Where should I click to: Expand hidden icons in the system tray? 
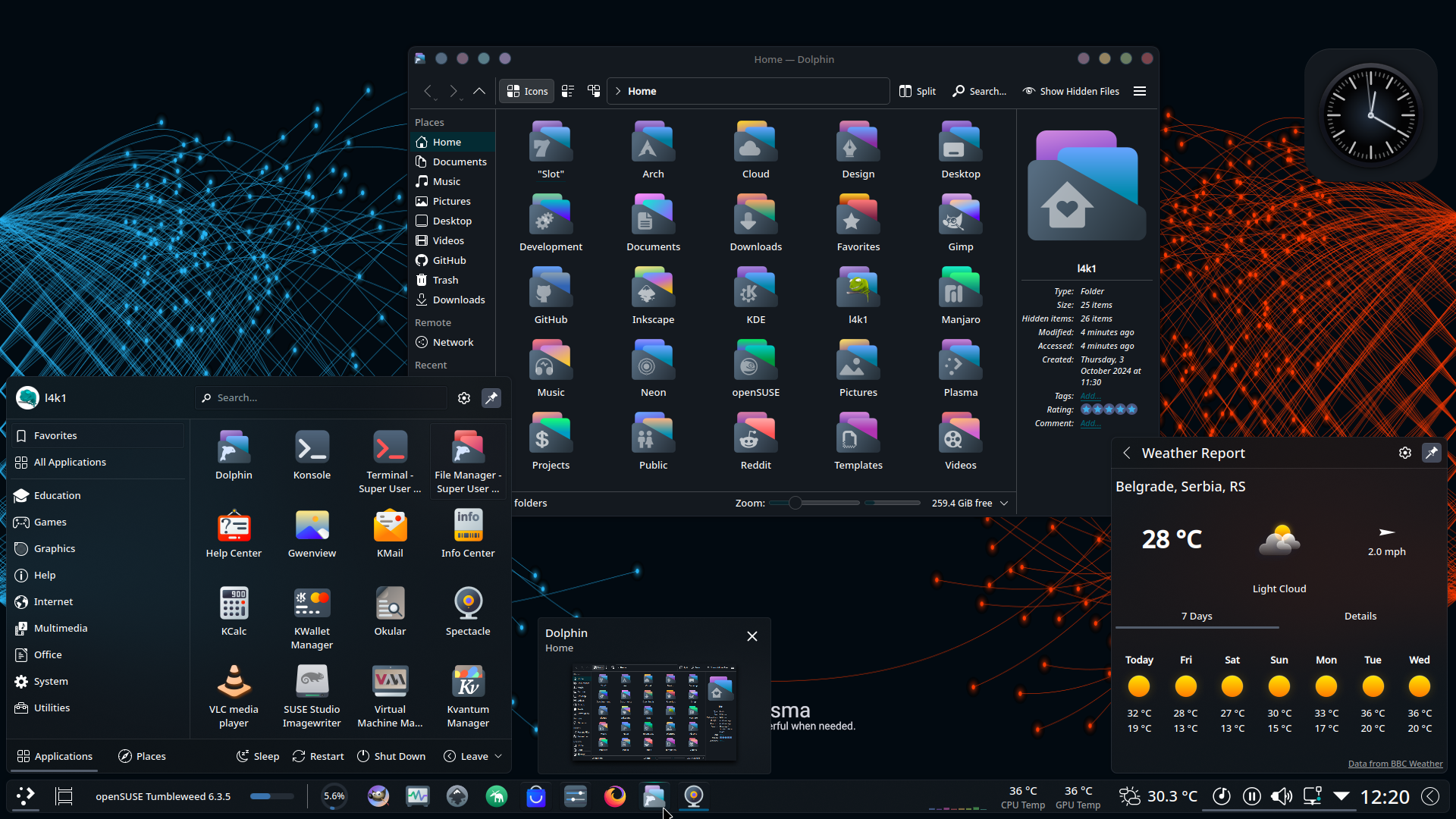[x=1341, y=796]
